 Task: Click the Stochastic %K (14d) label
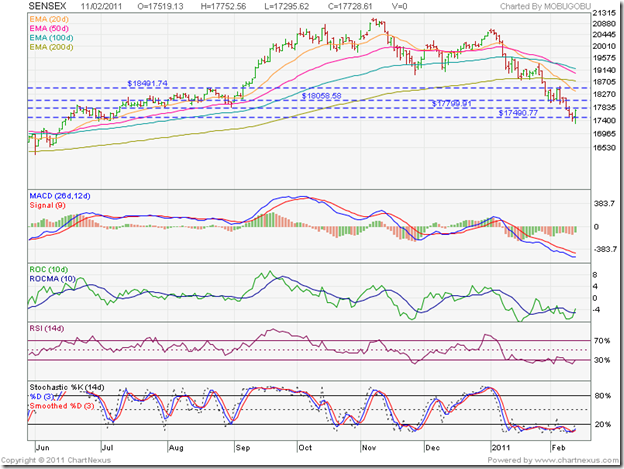point(67,387)
